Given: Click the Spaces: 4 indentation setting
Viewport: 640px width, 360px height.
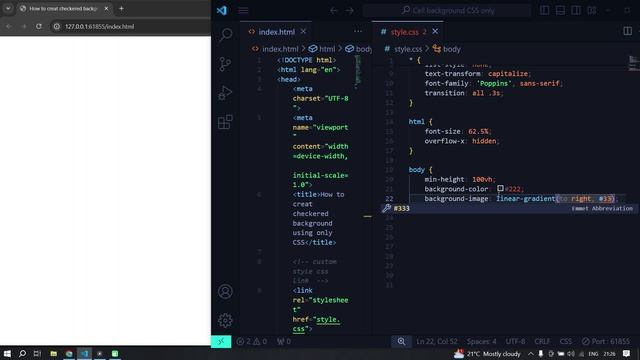Looking at the screenshot, I should [x=482, y=342].
